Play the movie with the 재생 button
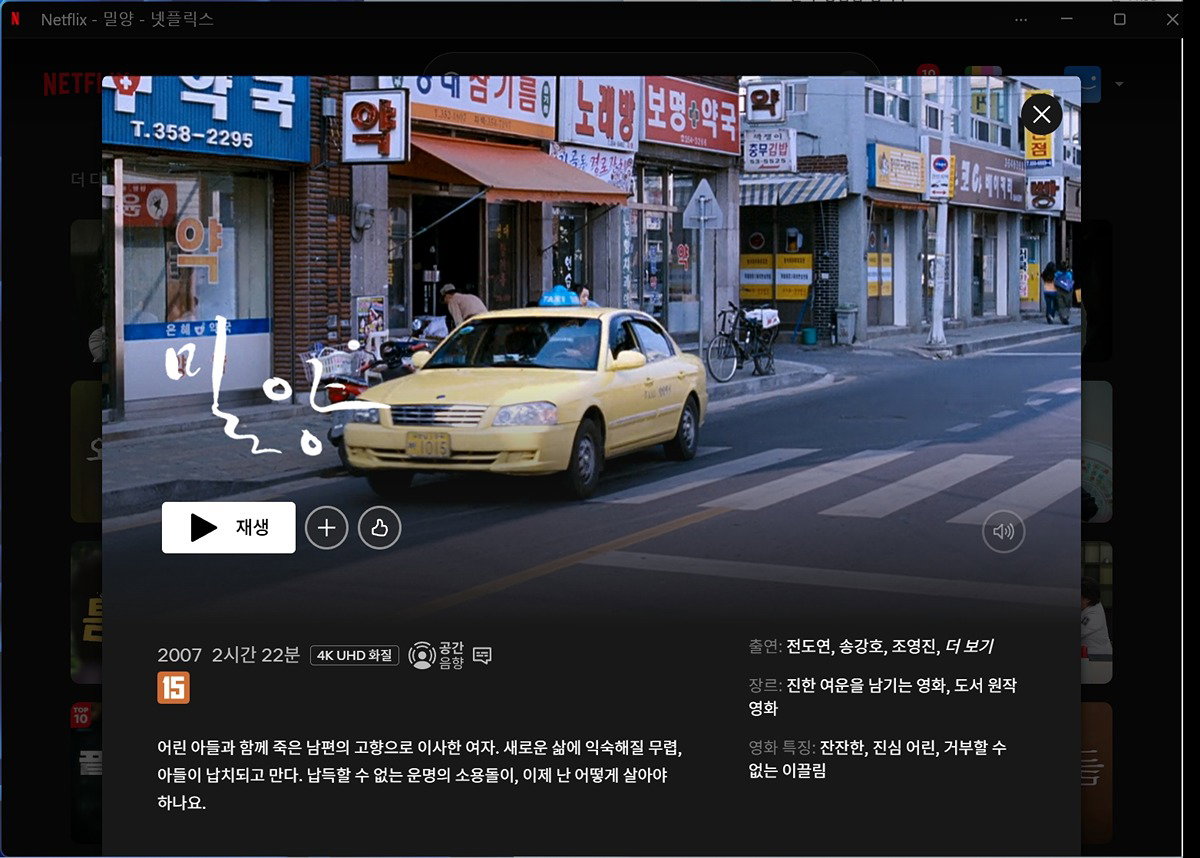Image resolution: width=1200 pixels, height=858 pixels. (x=229, y=527)
